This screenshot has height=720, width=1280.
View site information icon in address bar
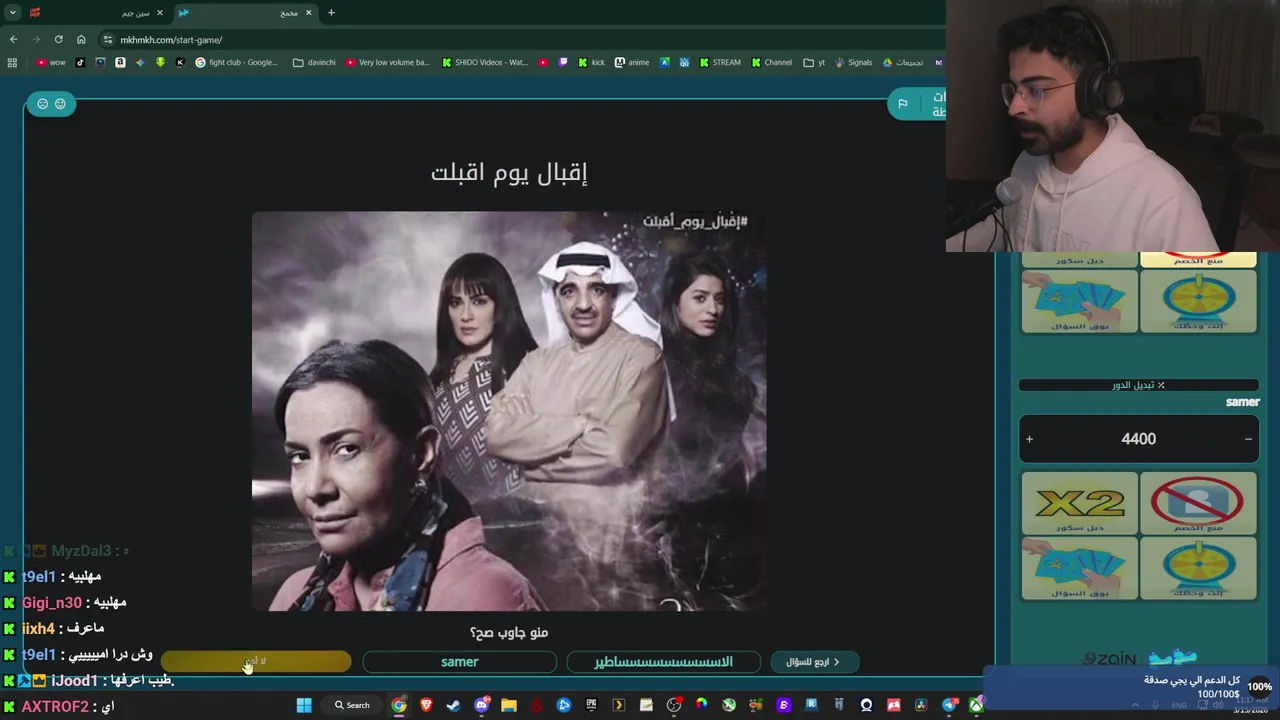[x=108, y=40]
